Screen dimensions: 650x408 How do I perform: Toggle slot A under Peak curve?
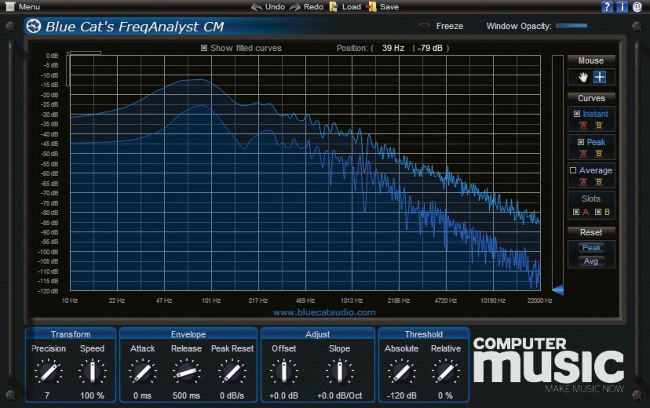[x=583, y=154]
